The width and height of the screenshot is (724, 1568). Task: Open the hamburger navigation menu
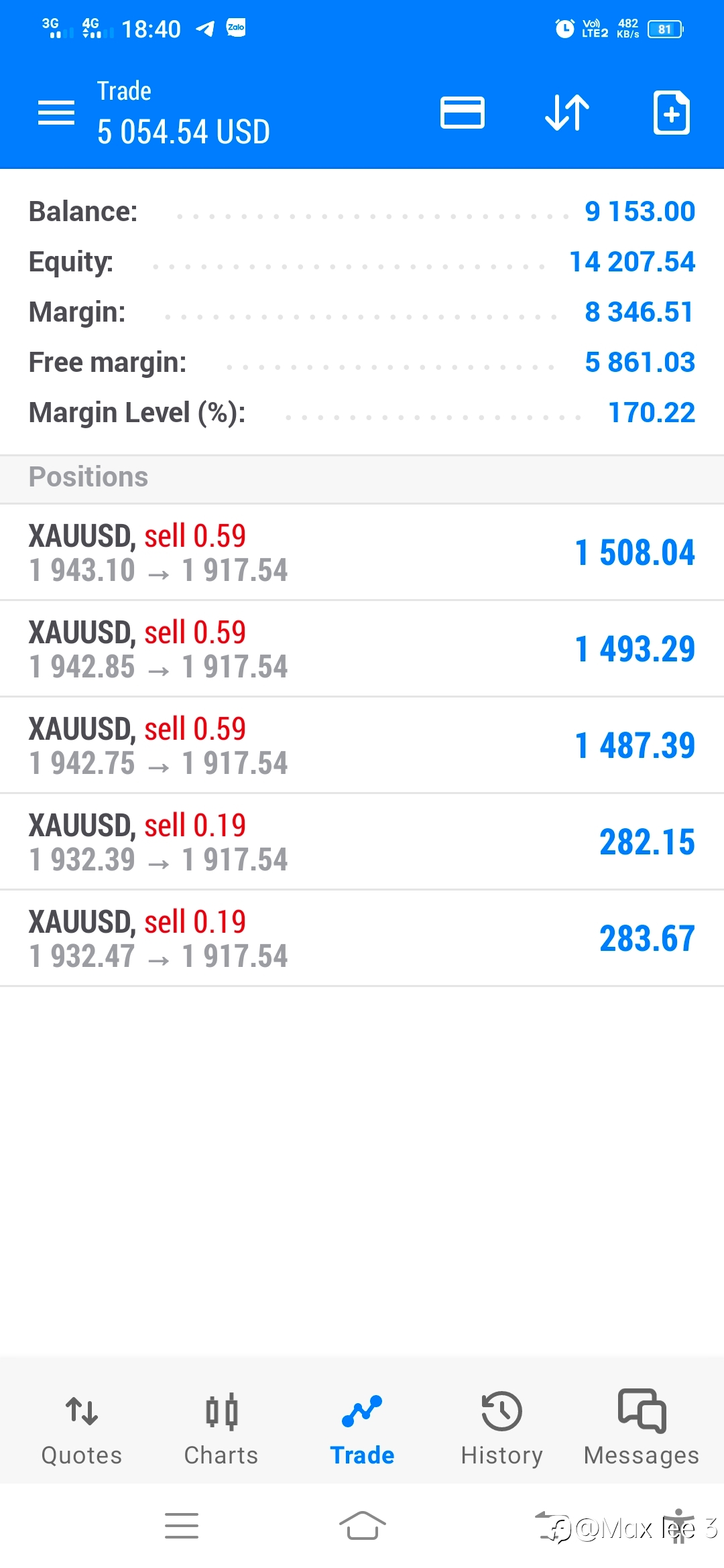(56, 113)
